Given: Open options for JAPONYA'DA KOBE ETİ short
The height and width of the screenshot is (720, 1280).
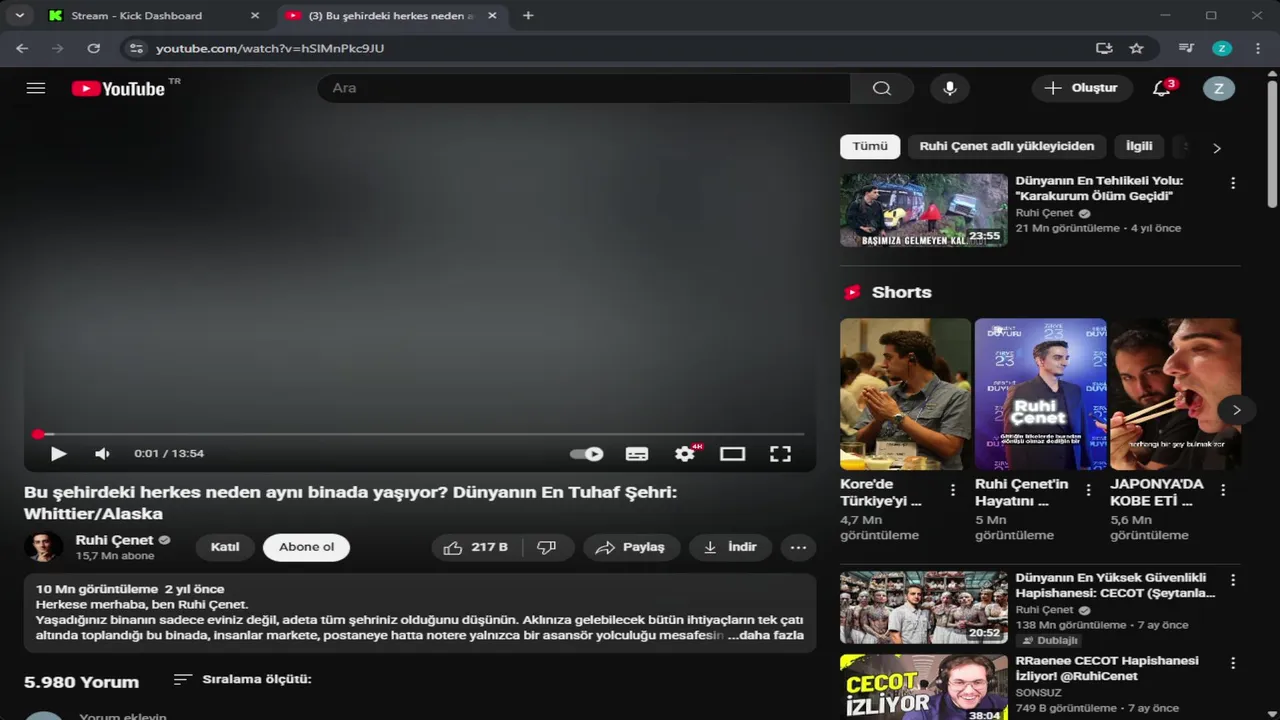Looking at the screenshot, I should 1223,490.
